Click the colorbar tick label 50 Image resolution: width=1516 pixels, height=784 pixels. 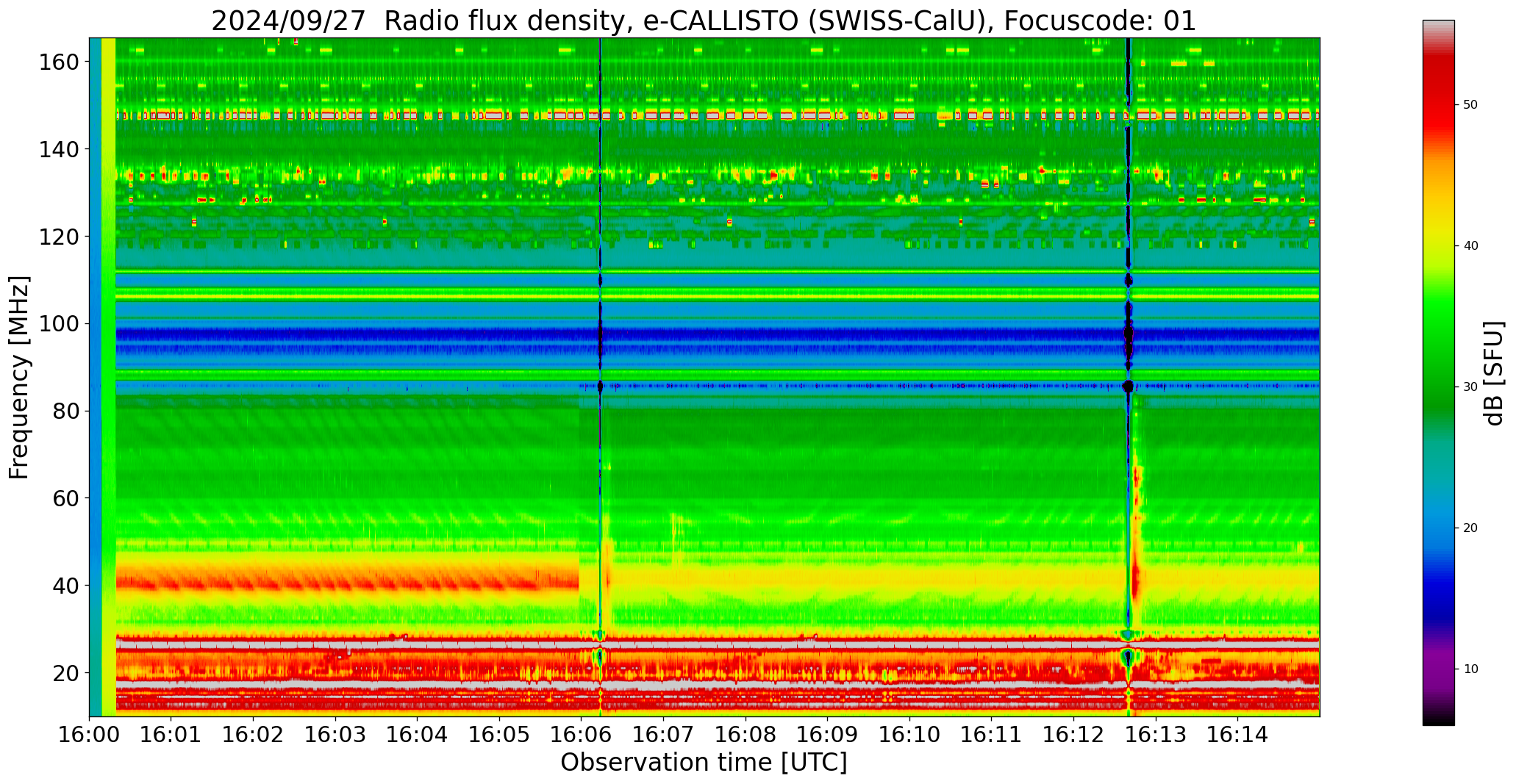tap(1471, 105)
